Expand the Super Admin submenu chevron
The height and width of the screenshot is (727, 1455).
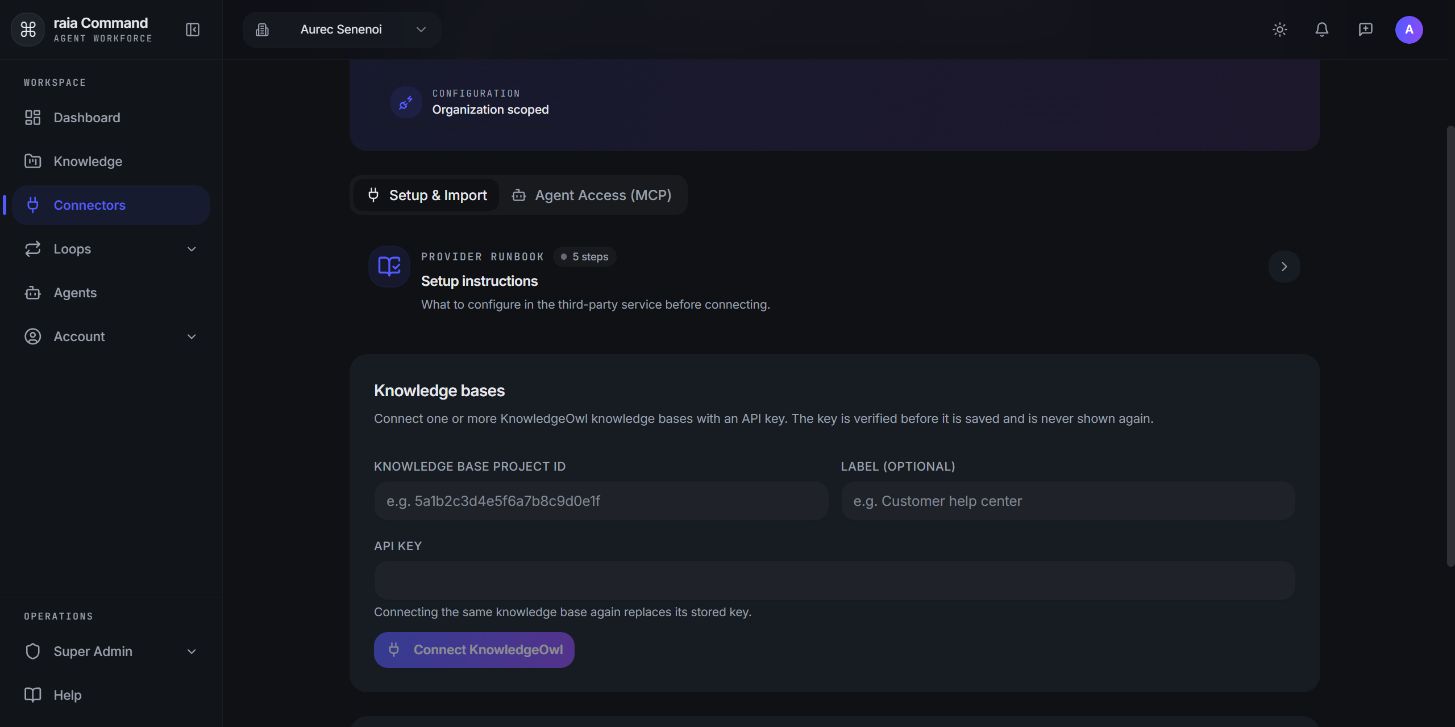192,651
